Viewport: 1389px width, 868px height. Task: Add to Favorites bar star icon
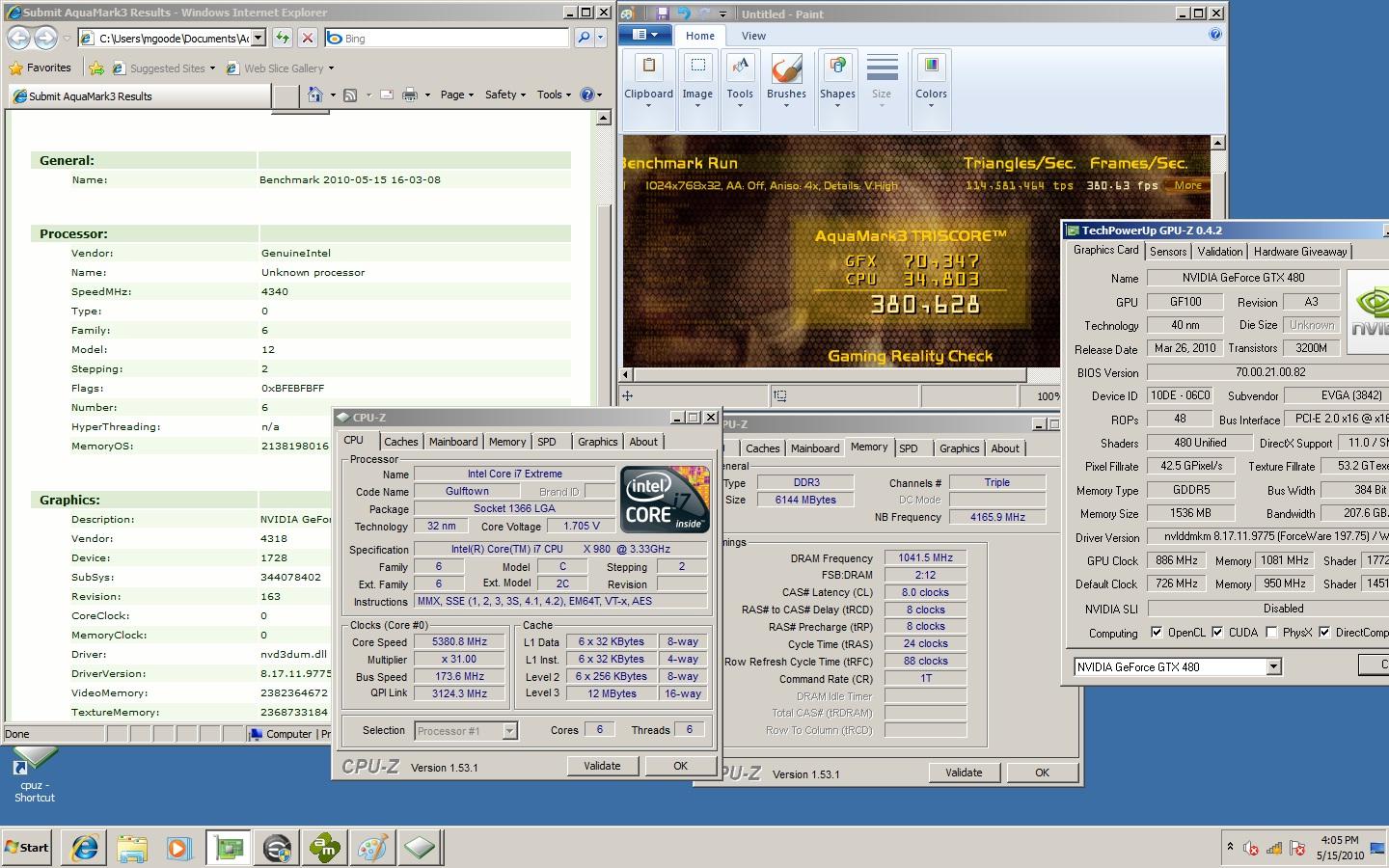coord(96,68)
